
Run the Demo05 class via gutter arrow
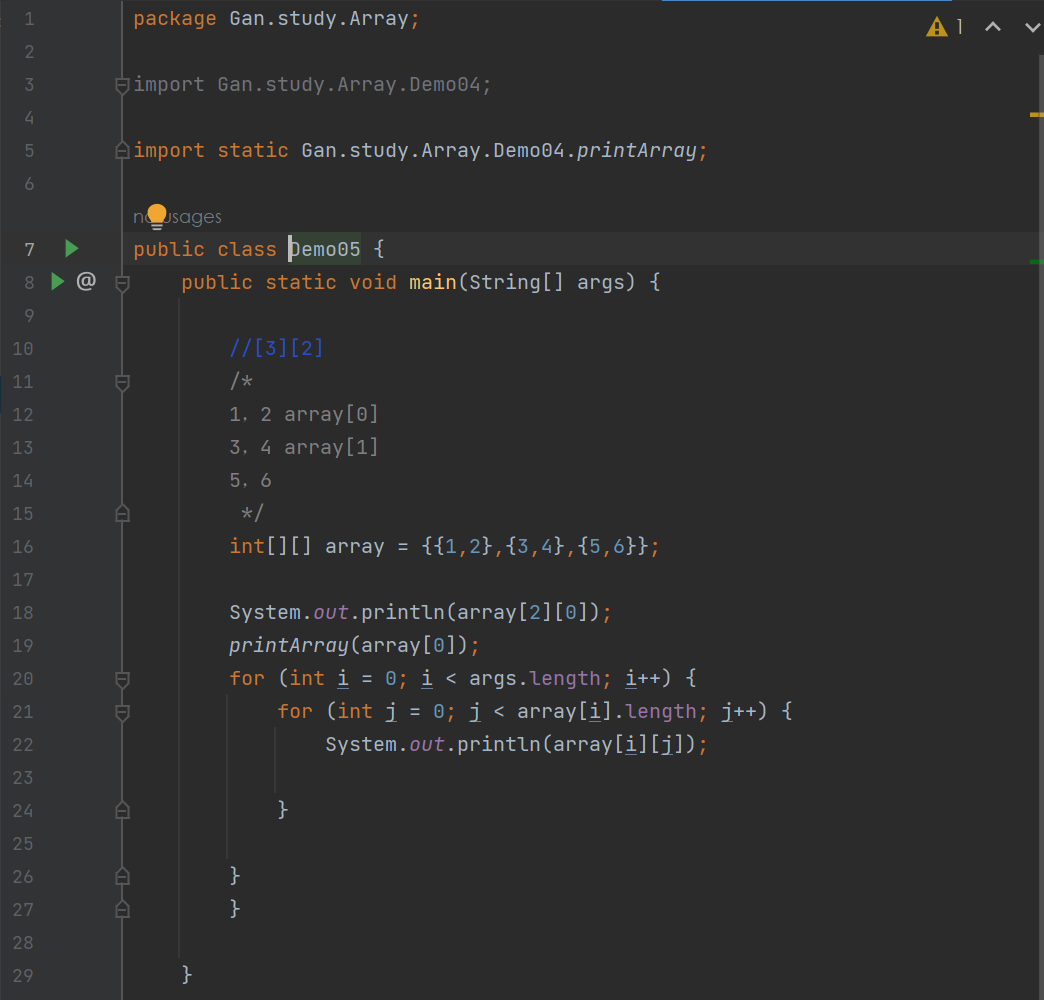71,249
